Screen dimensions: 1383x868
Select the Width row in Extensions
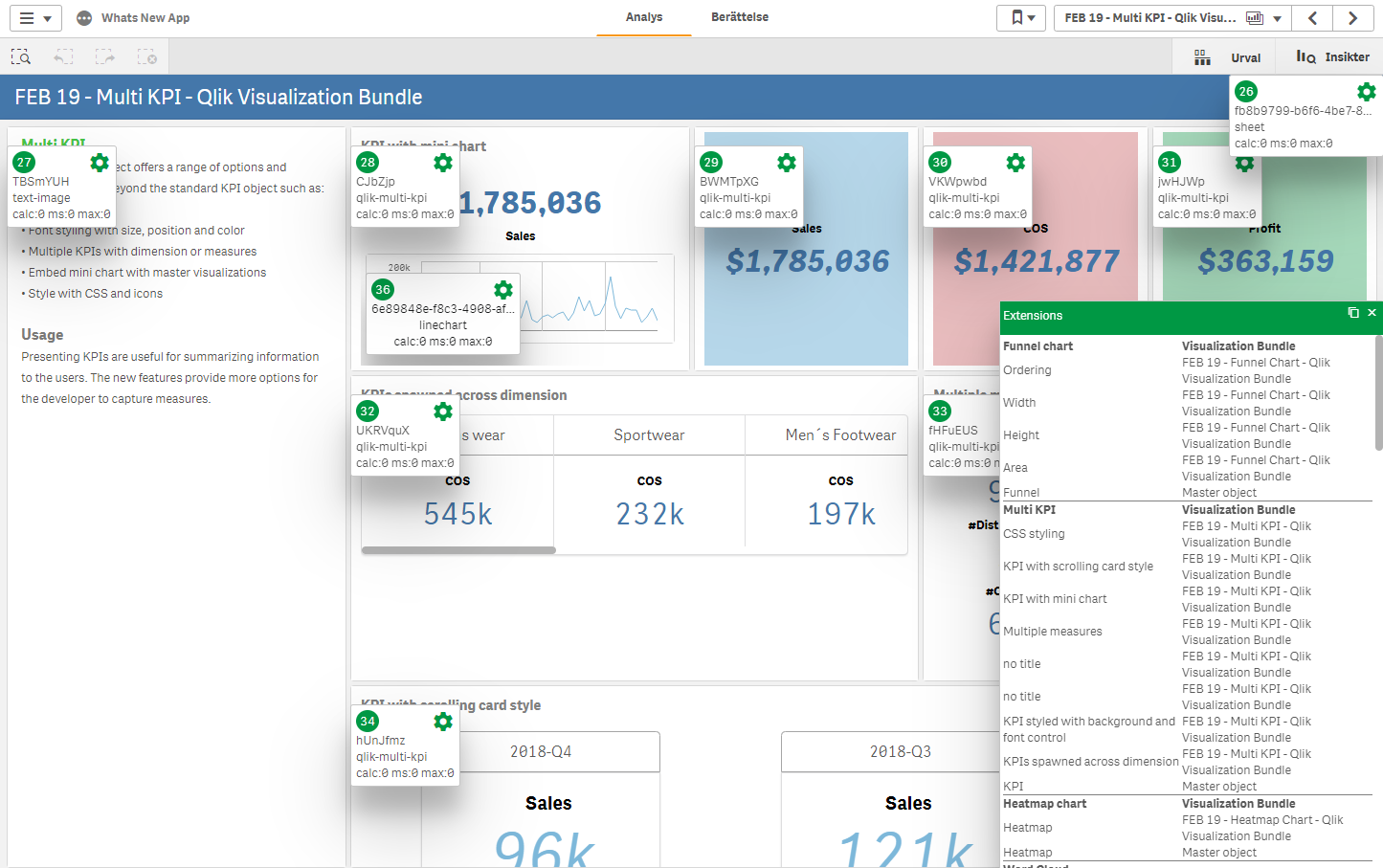click(1187, 403)
